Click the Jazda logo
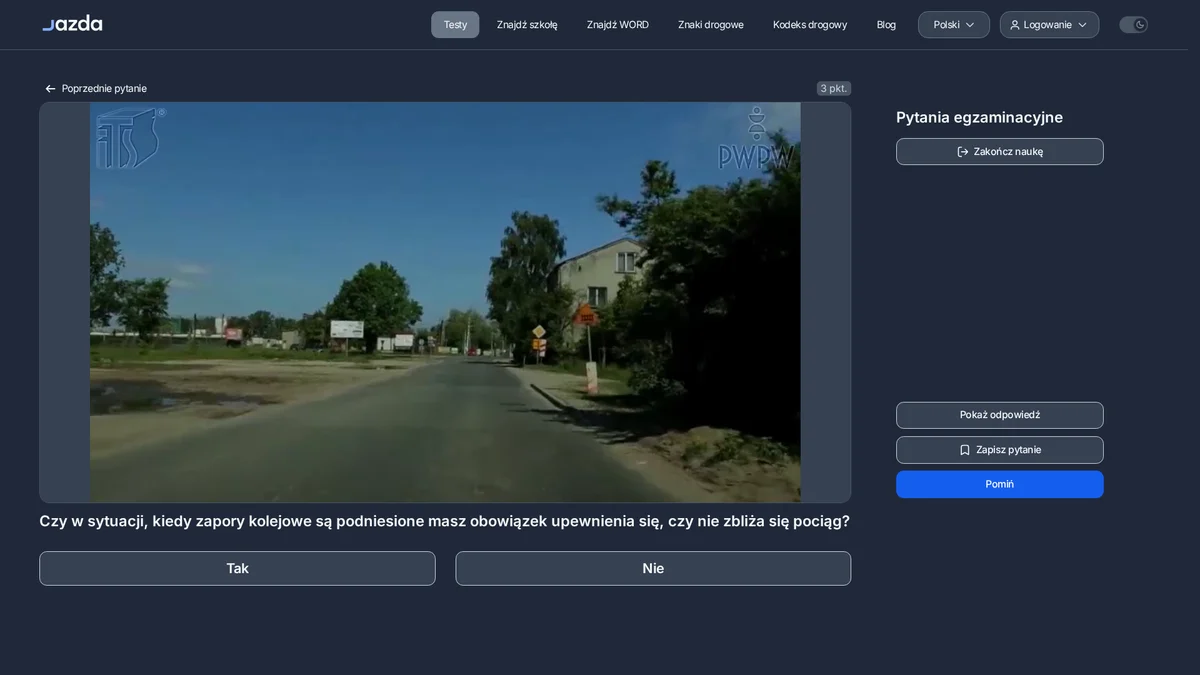Viewport: 1200px width, 675px height. (x=72, y=24)
